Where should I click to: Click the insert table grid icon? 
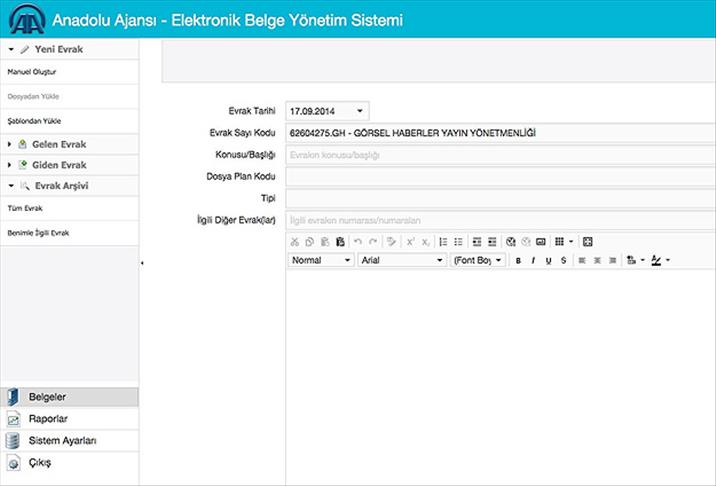(559, 242)
